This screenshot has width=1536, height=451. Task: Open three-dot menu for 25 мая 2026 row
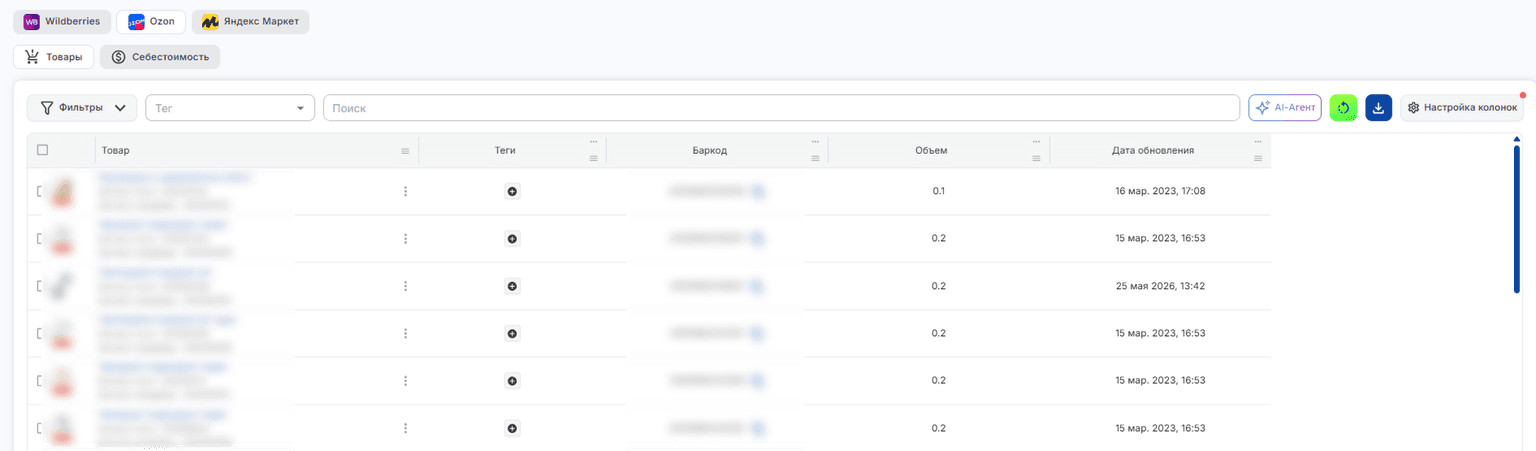405,286
